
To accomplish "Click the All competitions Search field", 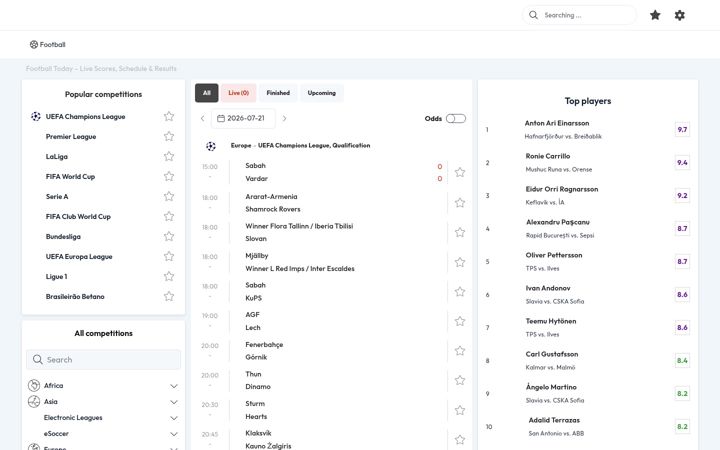I will click(103, 360).
